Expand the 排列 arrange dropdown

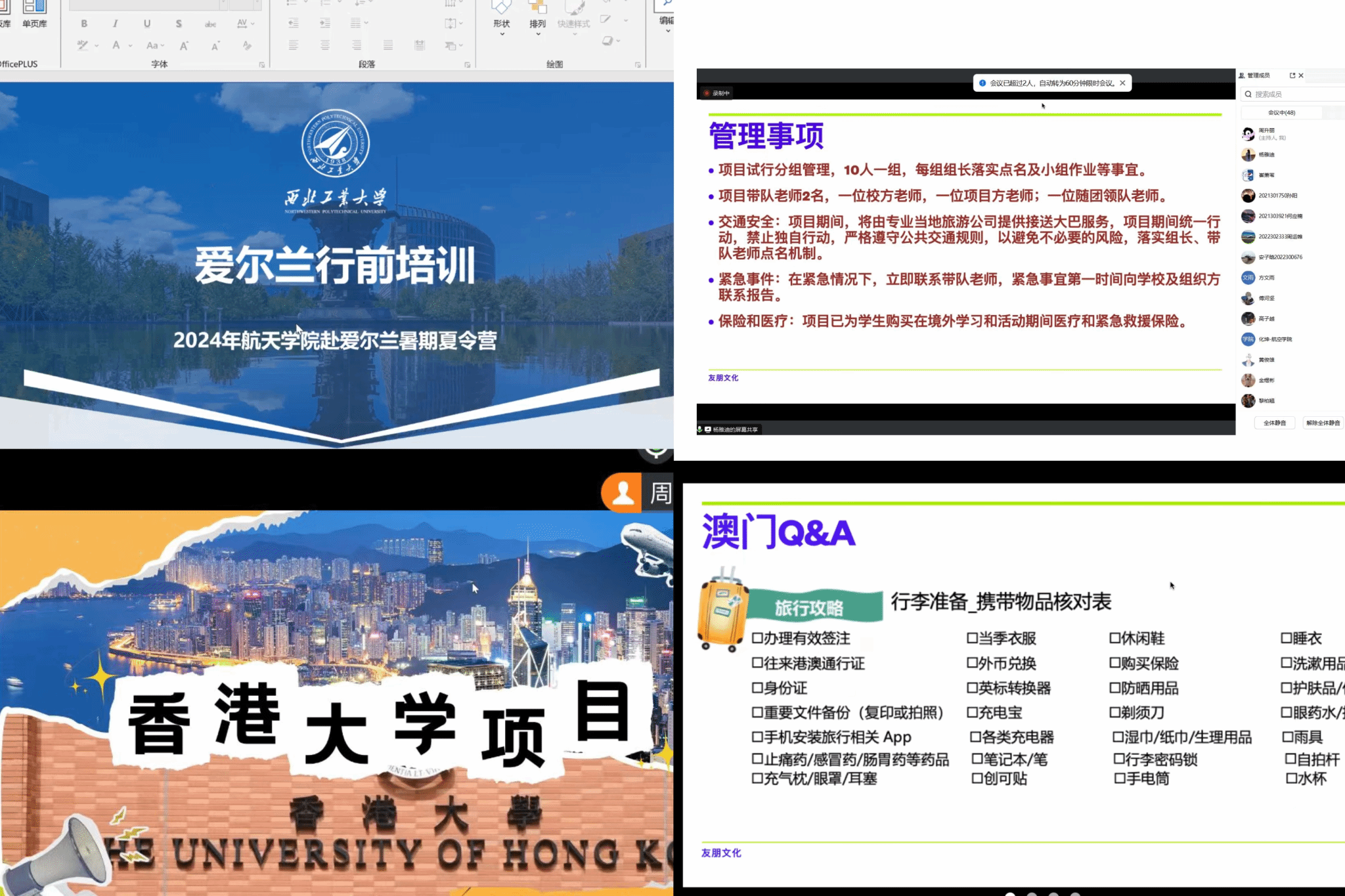click(x=538, y=25)
